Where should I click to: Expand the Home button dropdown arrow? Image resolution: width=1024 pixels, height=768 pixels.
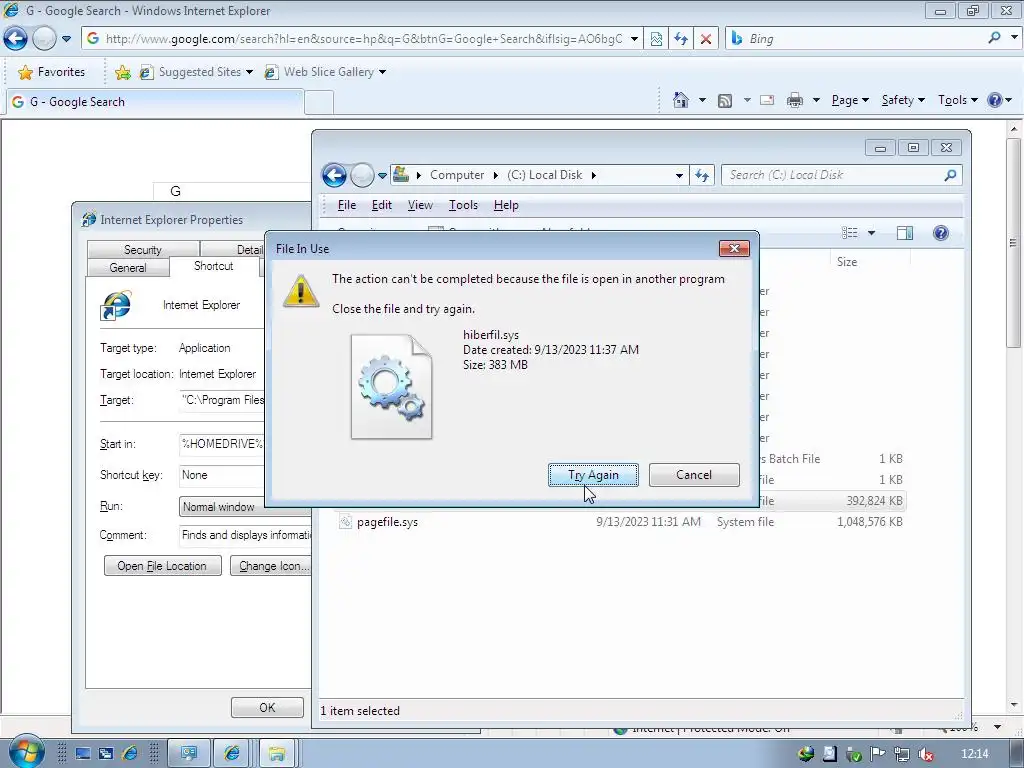[702, 100]
